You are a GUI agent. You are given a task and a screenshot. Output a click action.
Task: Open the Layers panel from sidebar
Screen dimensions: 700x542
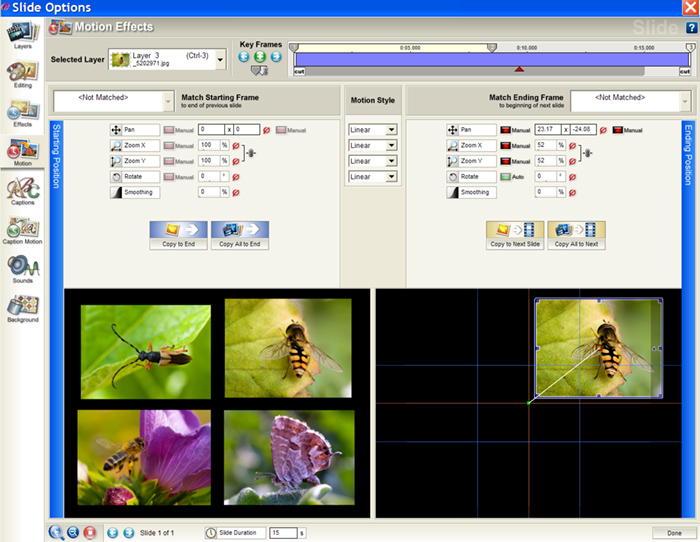(x=22, y=35)
